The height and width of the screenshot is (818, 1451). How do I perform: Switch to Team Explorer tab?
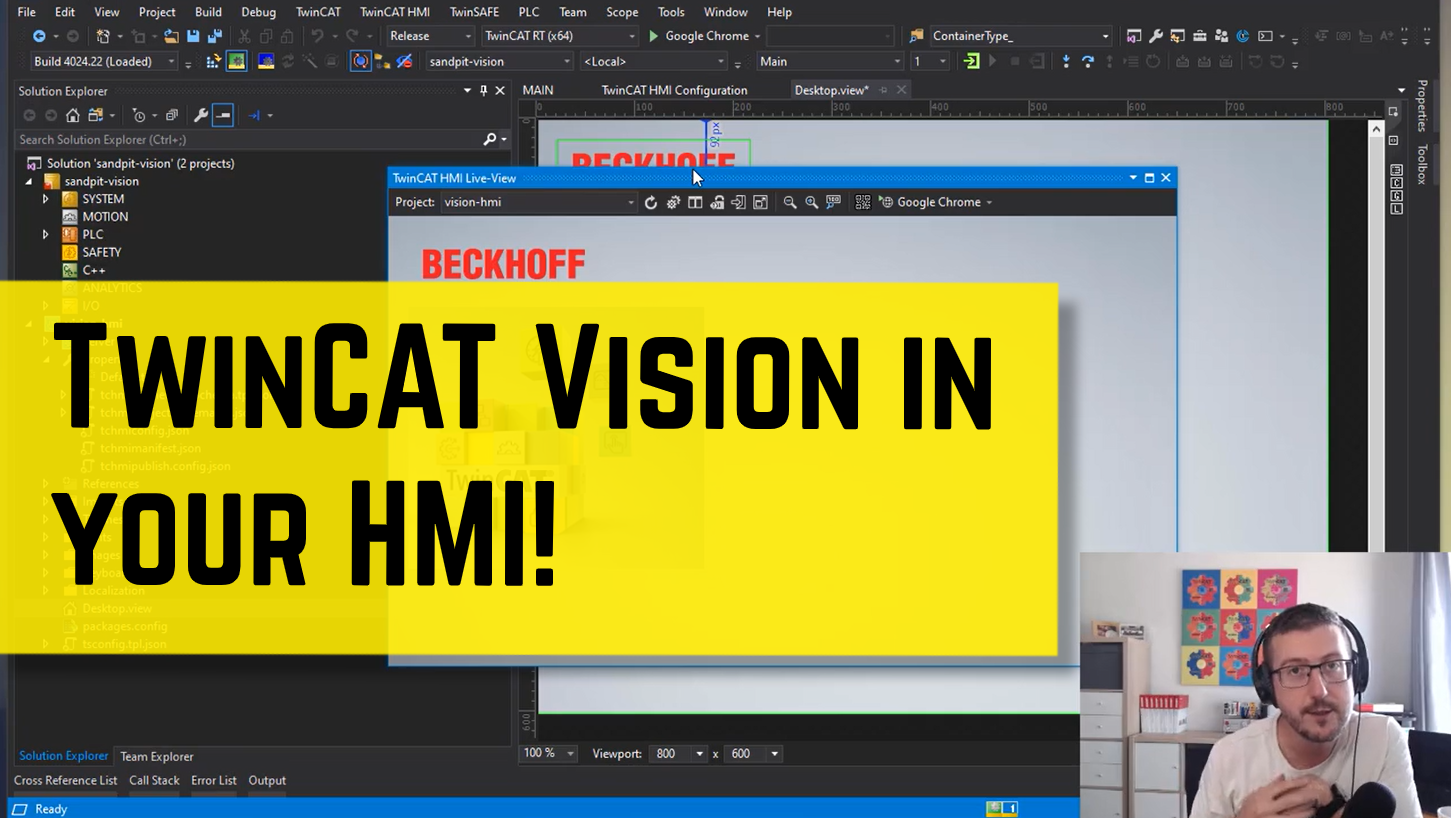[x=157, y=757]
